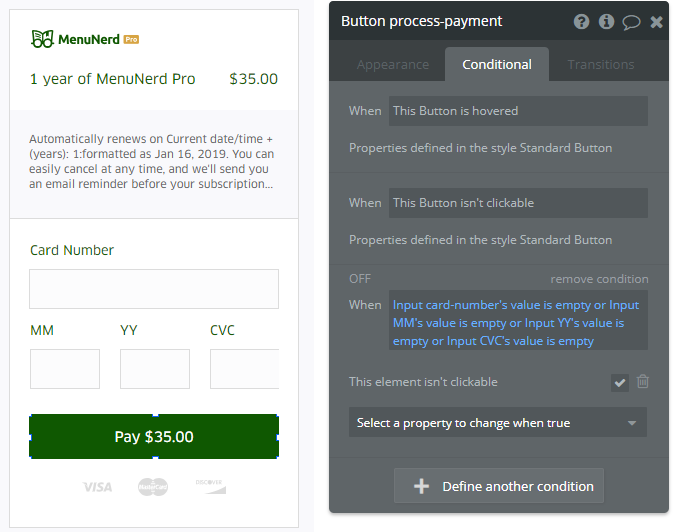The image size is (680, 532).
Task: Switch to the Appearance tab
Action: (x=393, y=65)
